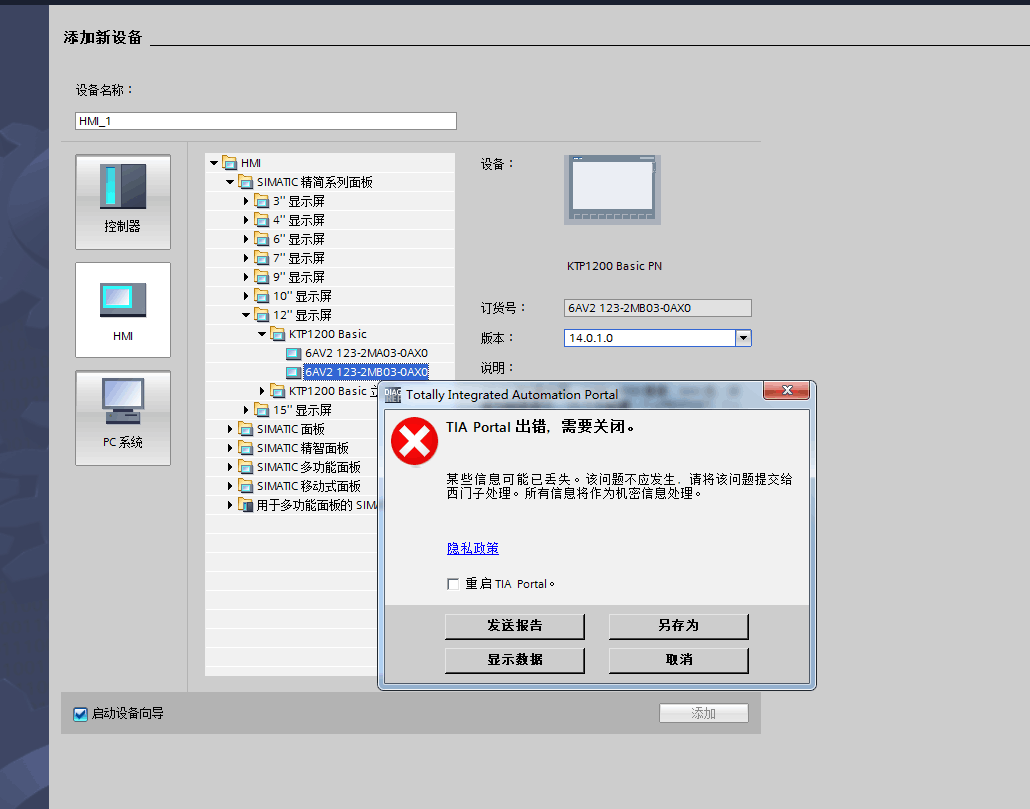Click the SIMATIC 面板 folder icon
This screenshot has width=1030, height=809.
(246, 429)
